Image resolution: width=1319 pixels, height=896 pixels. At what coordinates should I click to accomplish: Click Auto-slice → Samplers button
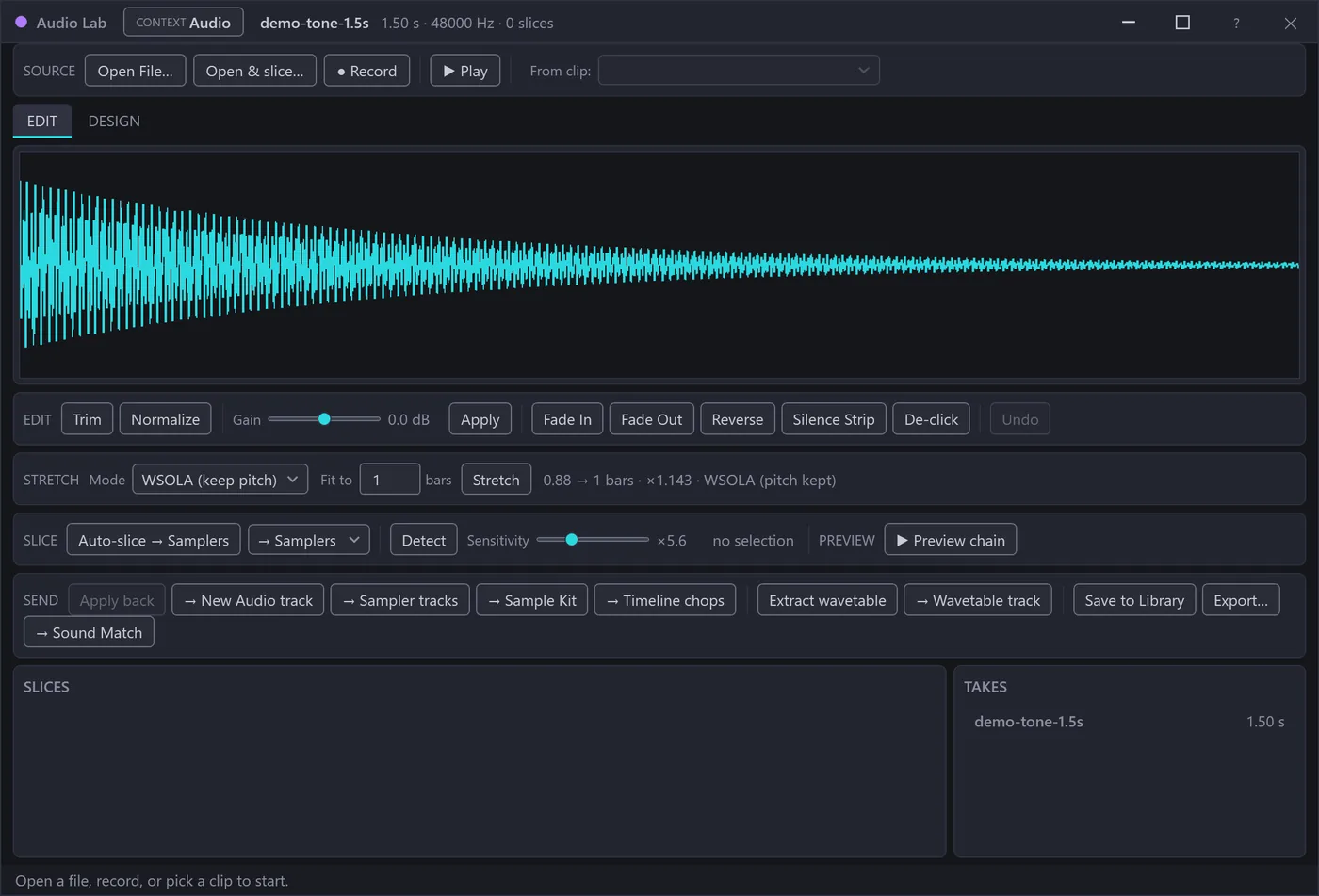154,540
